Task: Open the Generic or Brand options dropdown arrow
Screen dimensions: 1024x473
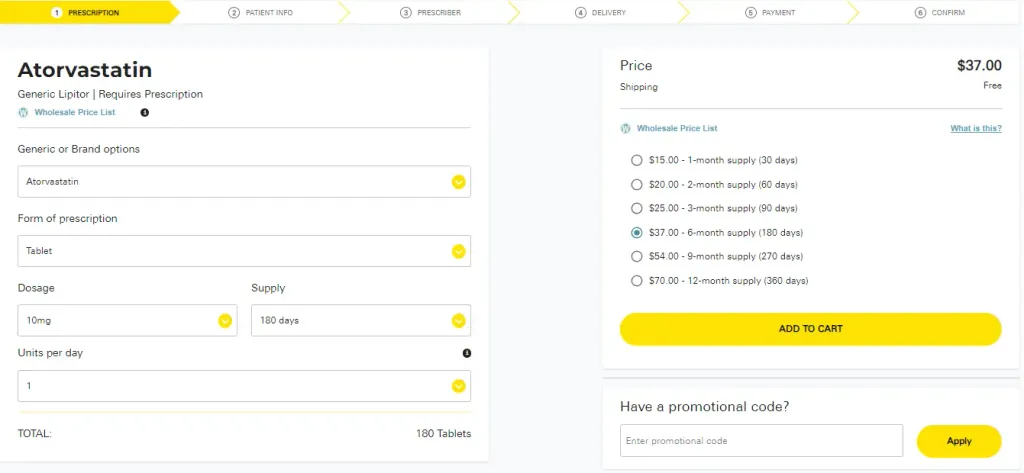Action: coord(458,182)
